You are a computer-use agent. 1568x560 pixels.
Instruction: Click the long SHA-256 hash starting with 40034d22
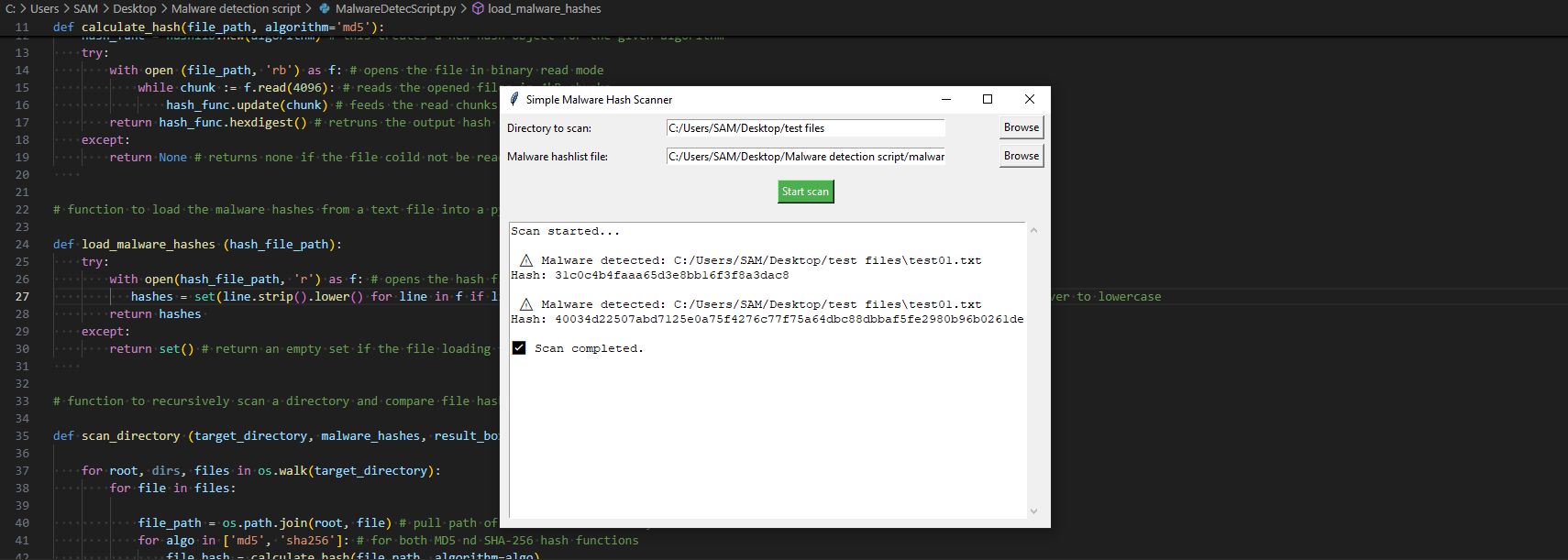coord(789,319)
